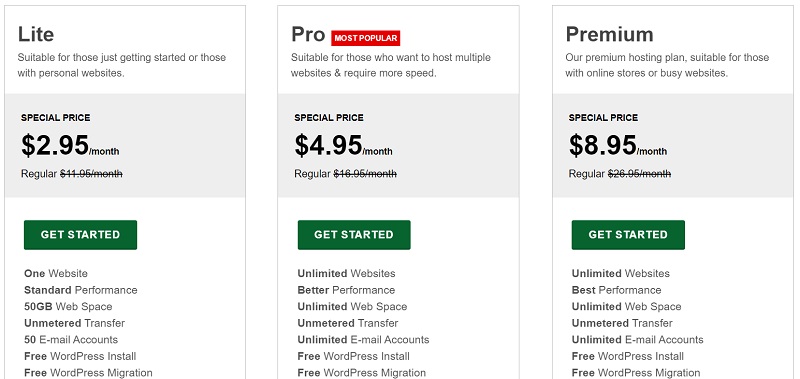Click the struck-through $11.95/month regular price
The width and height of the screenshot is (800, 379).
91,174
